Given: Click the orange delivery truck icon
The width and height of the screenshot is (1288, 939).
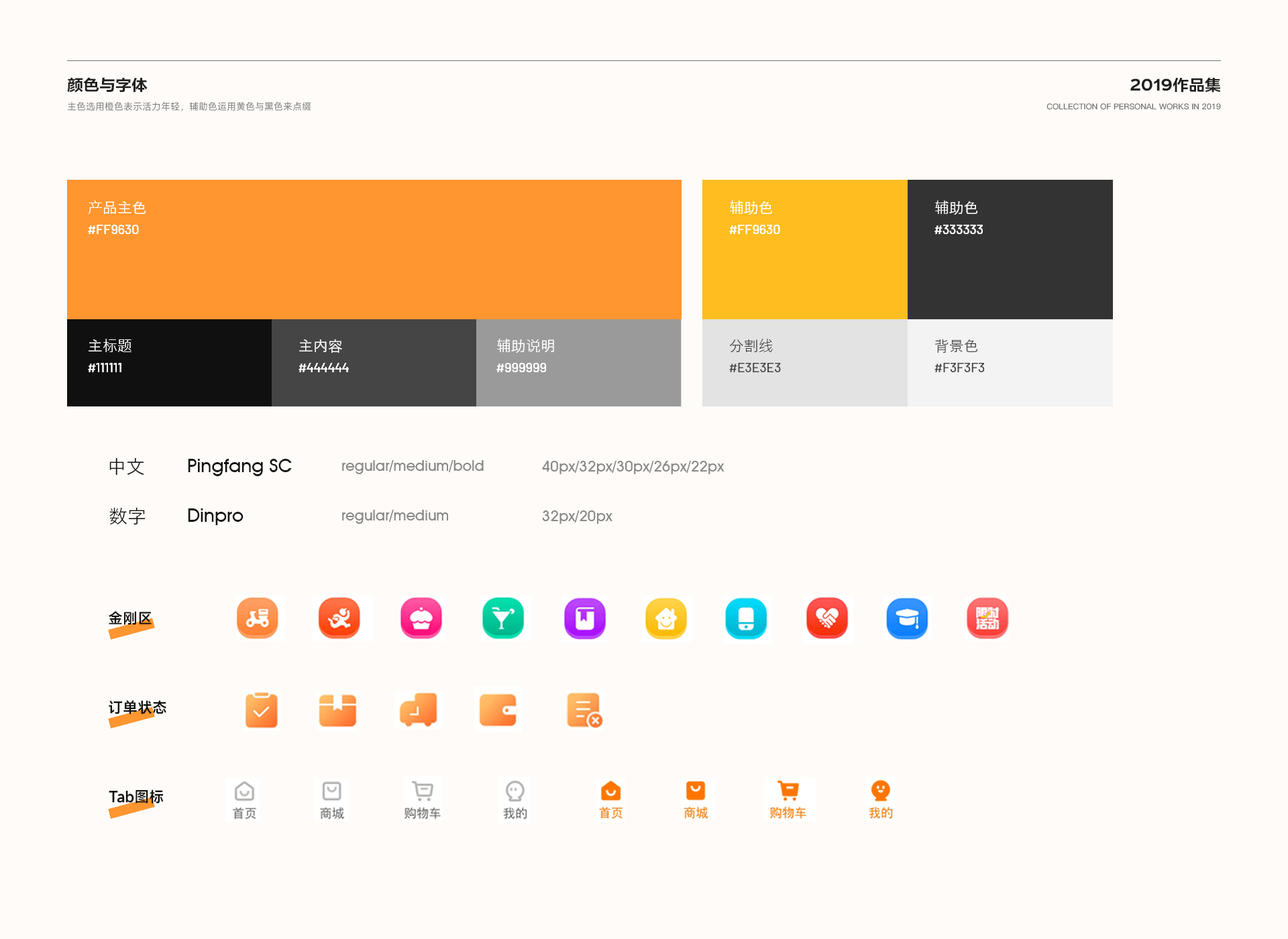Looking at the screenshot, I should [x=419, y=710].
